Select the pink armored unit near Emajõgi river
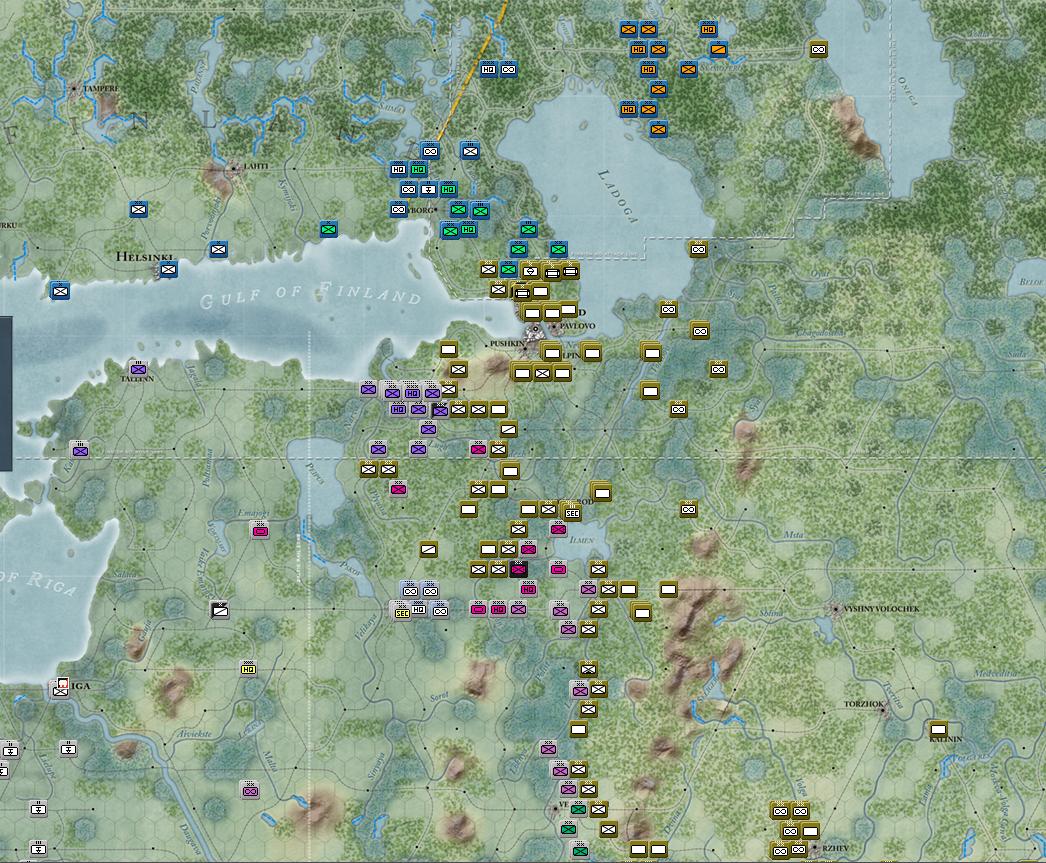This screenshot has width=1046, height=863. (x=260, y=531)
